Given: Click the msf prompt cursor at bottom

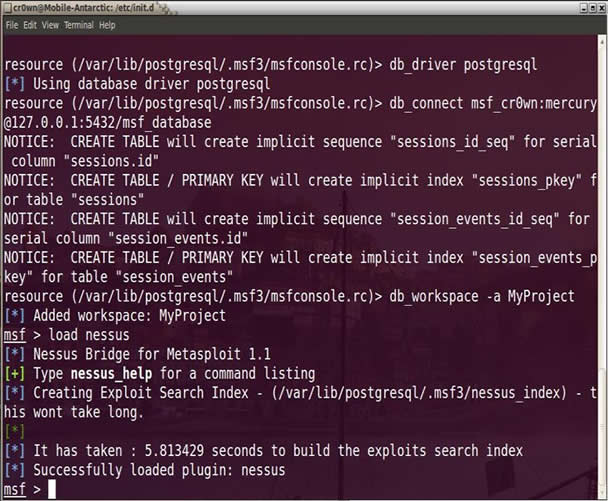Looking at the screenshot, I should 52,489.
